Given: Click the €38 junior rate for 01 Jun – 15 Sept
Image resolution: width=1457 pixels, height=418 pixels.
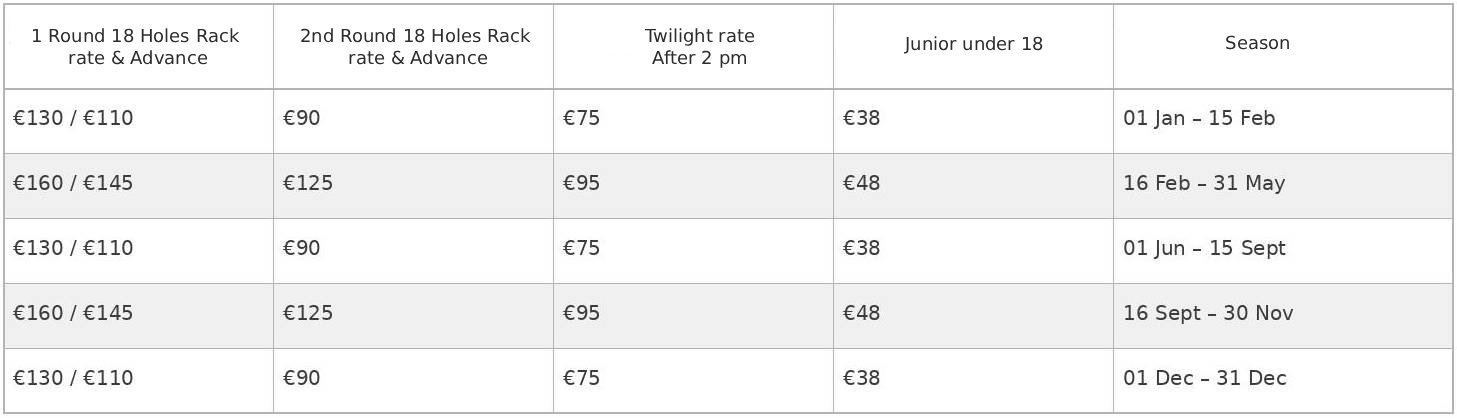Looking at the screenshot, I should coord(862,249).
